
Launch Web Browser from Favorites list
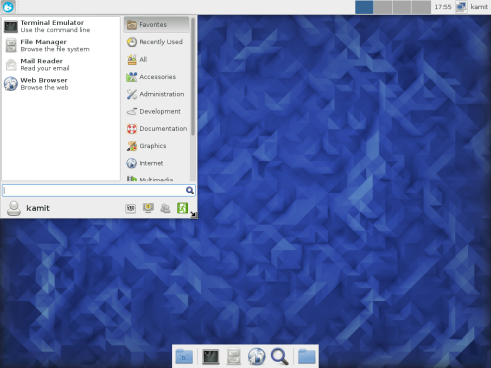coord(61,84)
